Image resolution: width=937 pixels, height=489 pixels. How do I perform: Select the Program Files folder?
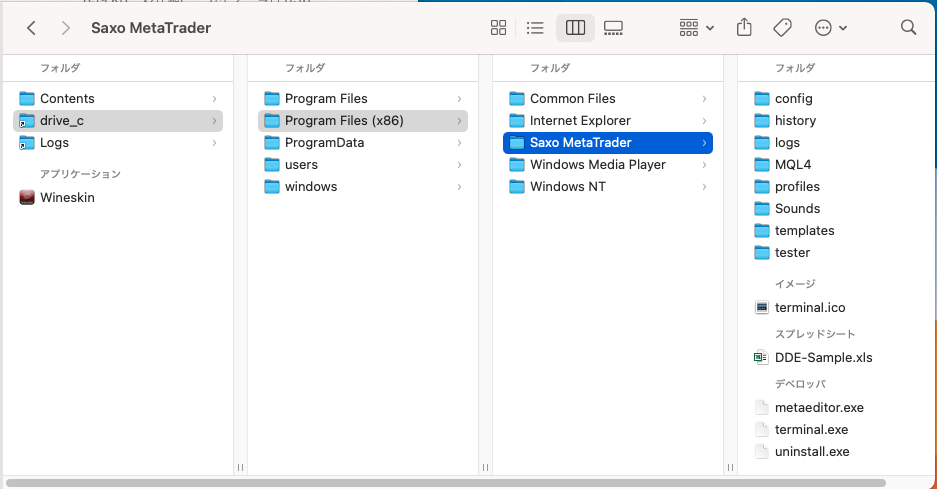[363, 99]
